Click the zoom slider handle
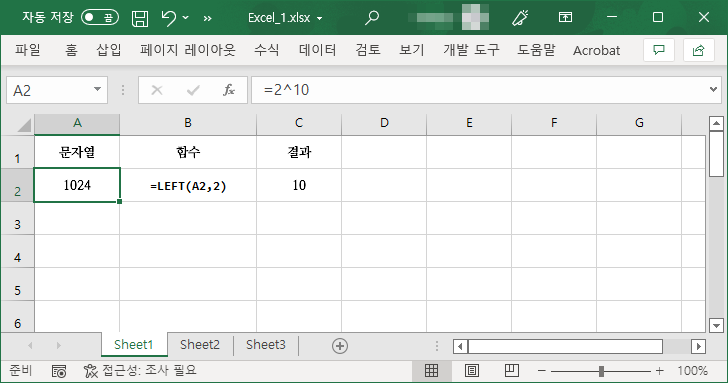728x383 pixels. (x=601, y=371)
